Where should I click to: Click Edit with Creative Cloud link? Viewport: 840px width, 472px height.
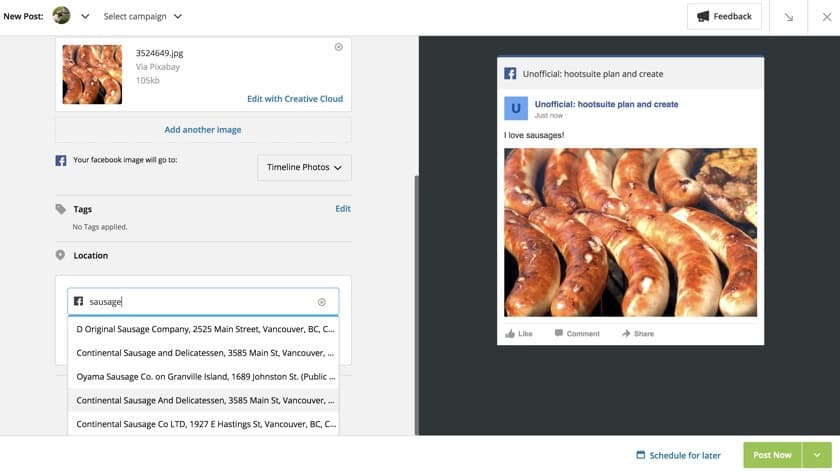coord(295,99)
